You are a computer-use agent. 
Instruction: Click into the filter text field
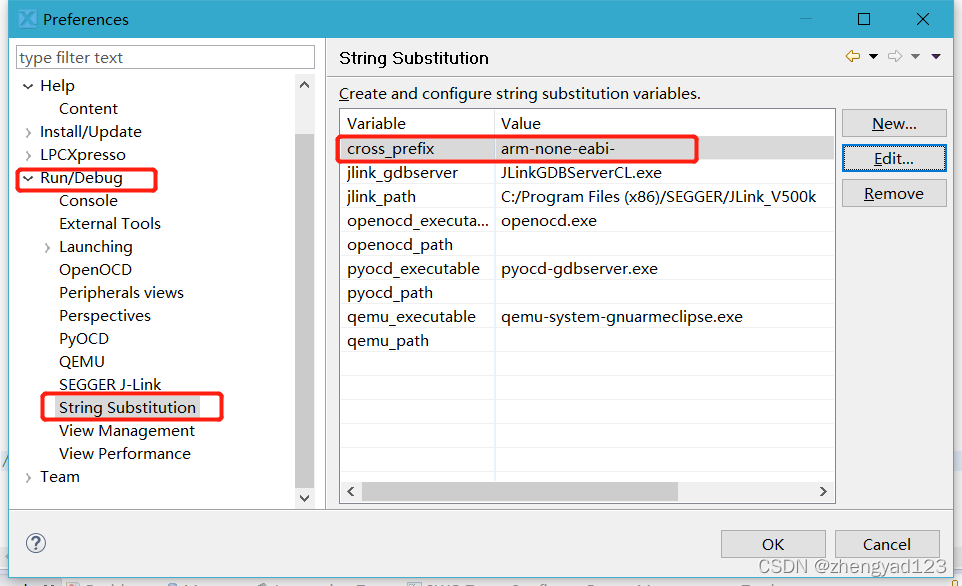[x=165, y=58]
